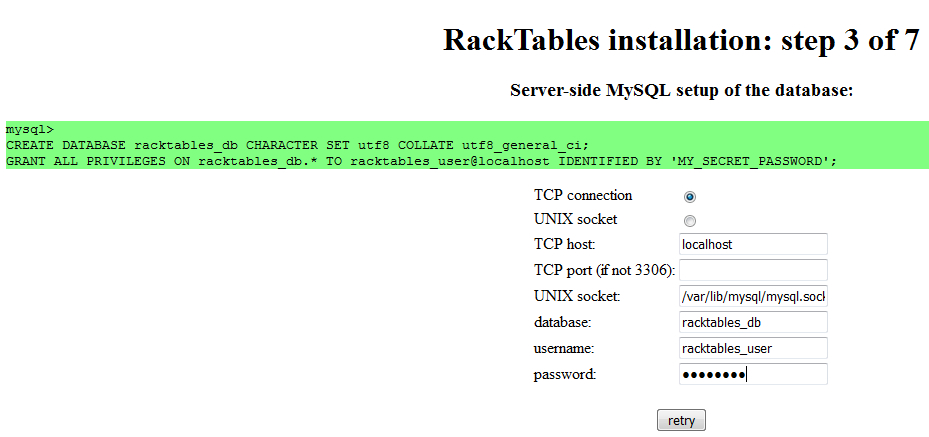Viewport: 929px width, 437px height.
Task: Click the 'database:' label
Action: [x=563, y=322]
